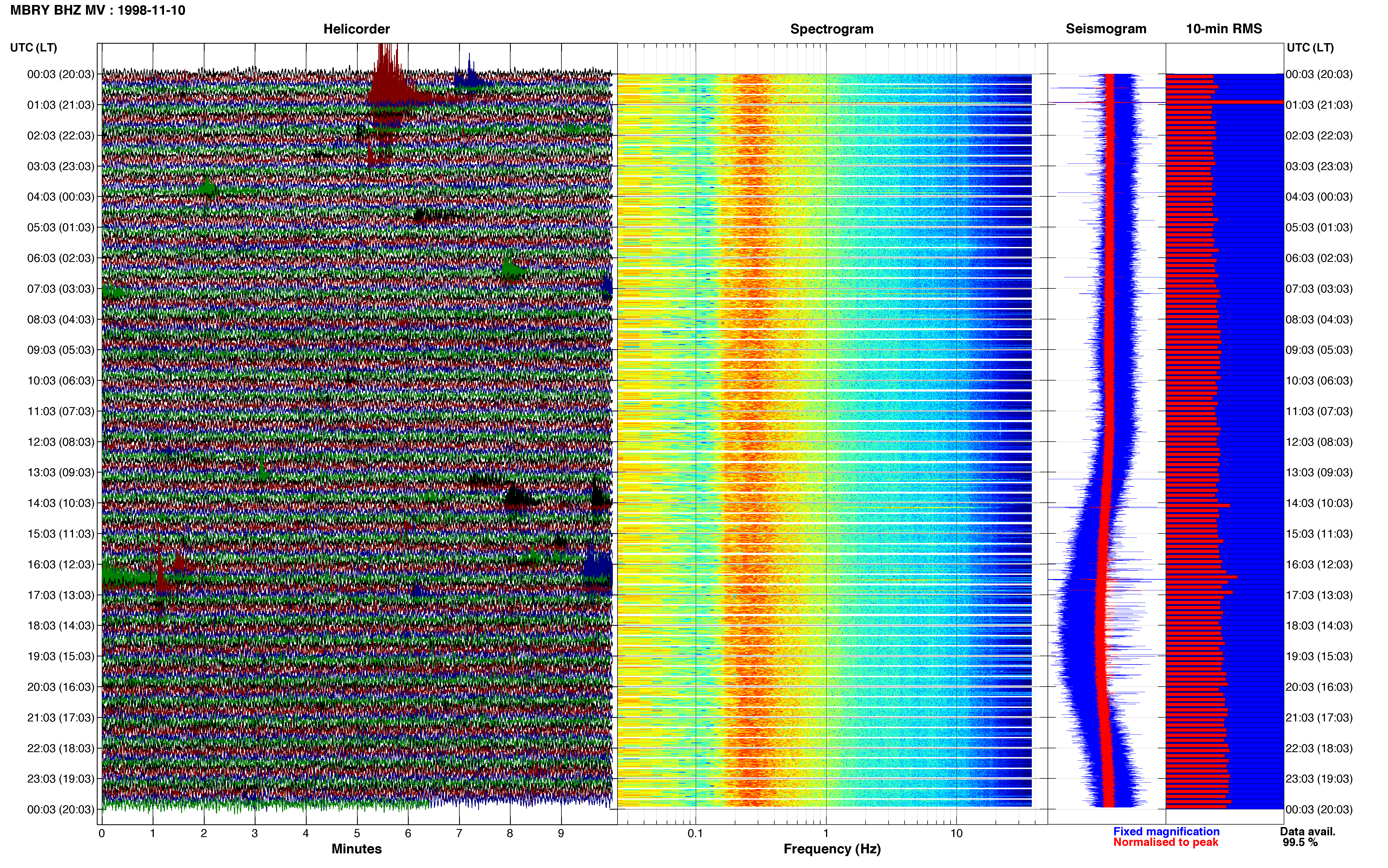
Task: Click RMS-side time label '20:03 (16:03)'
Action: tap(1319, 687)
